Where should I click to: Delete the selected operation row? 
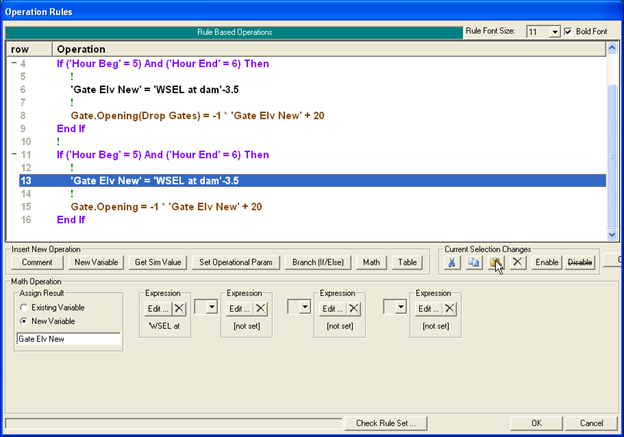(x=516, y=262)
